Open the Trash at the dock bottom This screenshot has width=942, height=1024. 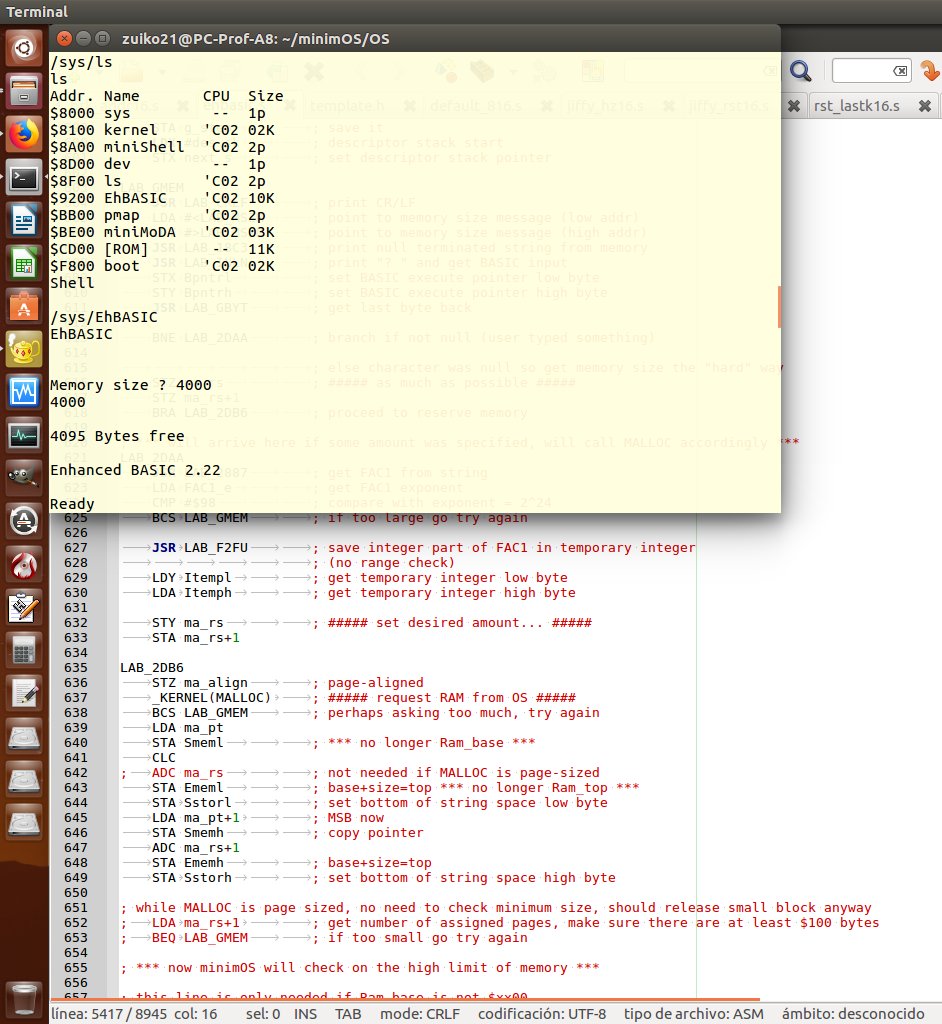[24, 999]
